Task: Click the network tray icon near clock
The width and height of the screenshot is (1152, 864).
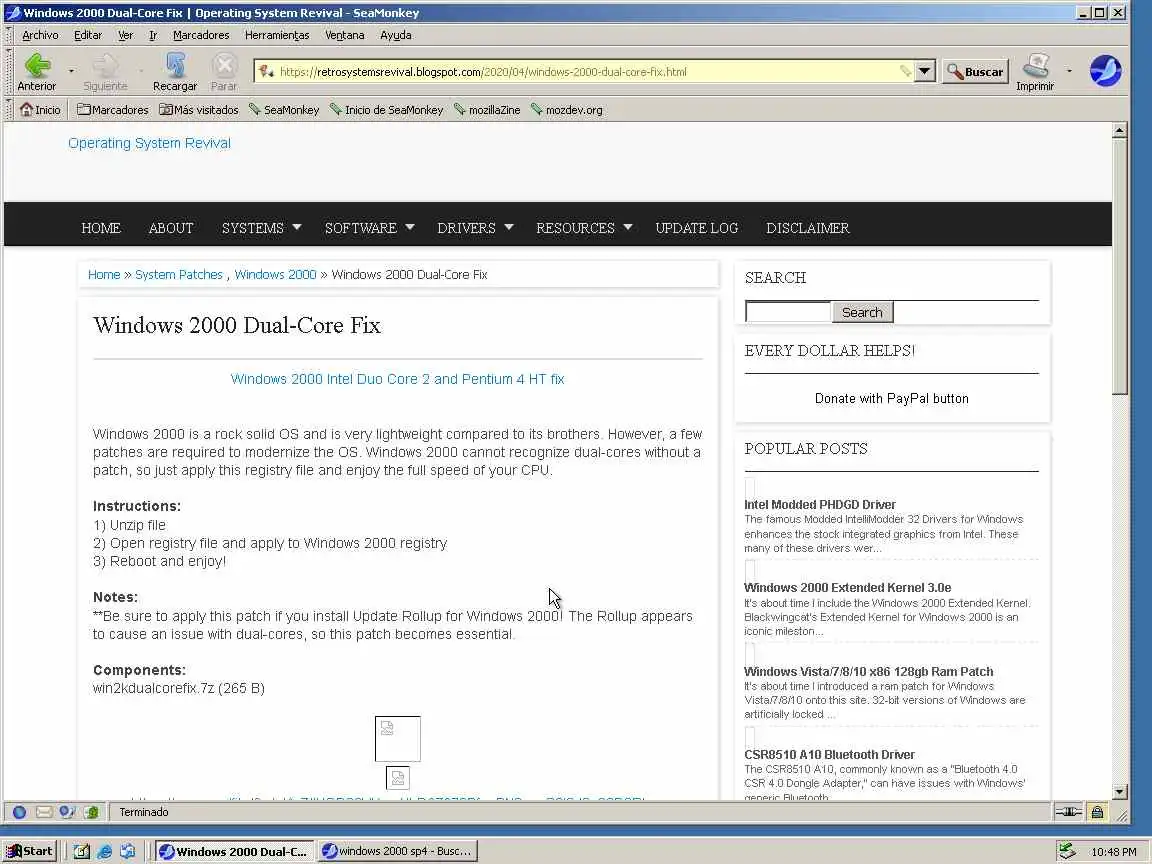Action: coord(1068,852)
